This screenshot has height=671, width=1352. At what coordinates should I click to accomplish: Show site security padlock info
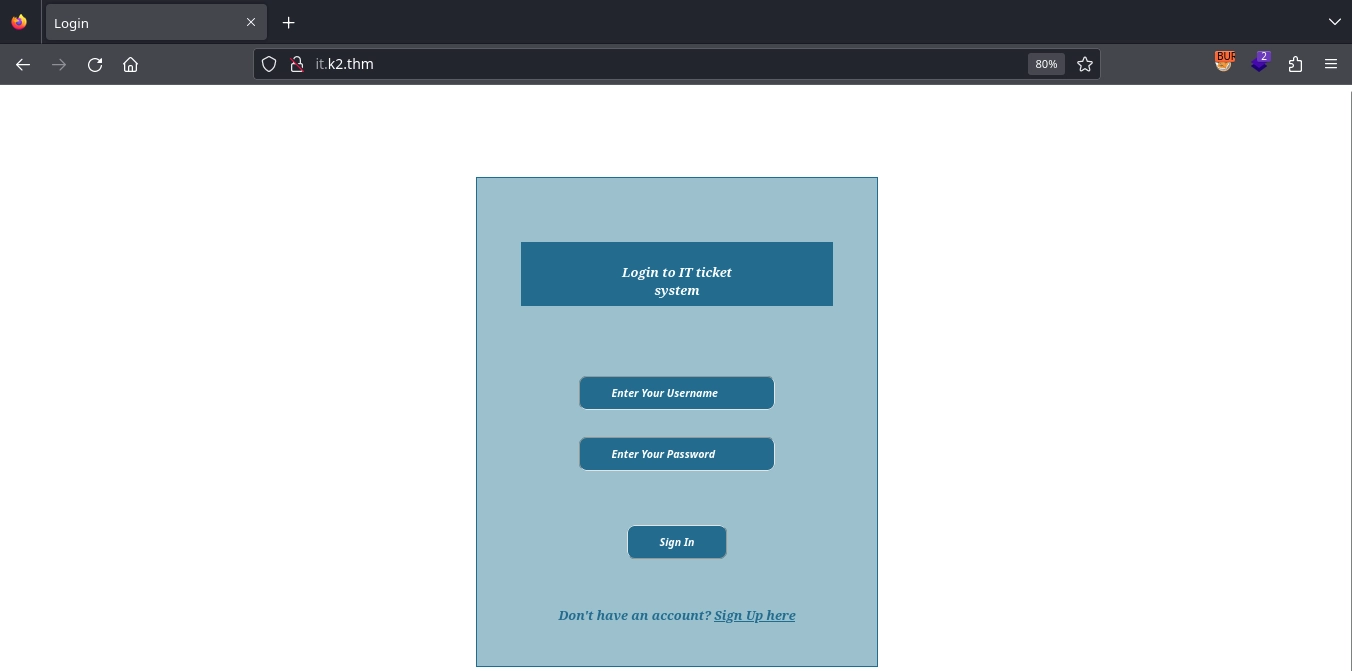click(296, 64)
